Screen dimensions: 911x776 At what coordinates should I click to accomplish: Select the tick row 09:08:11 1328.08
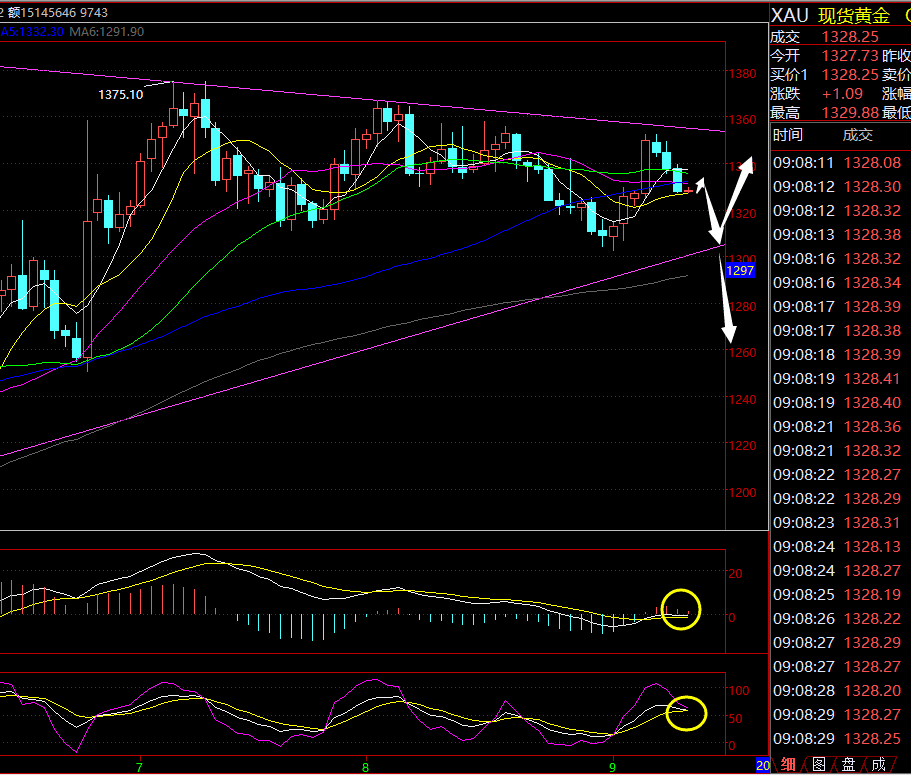tap(837, 163)
